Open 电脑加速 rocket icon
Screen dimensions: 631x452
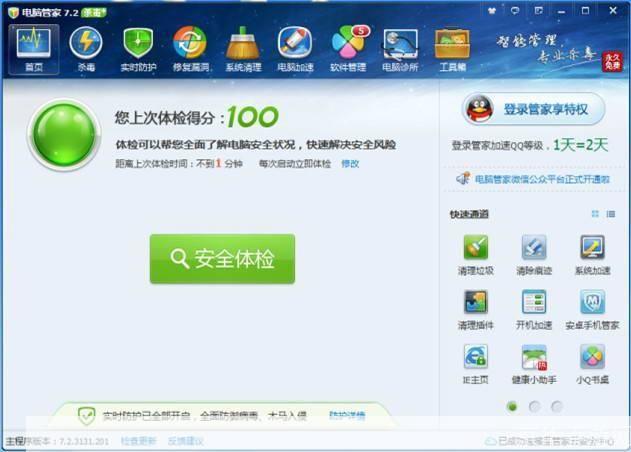click(x=295, y=50)
